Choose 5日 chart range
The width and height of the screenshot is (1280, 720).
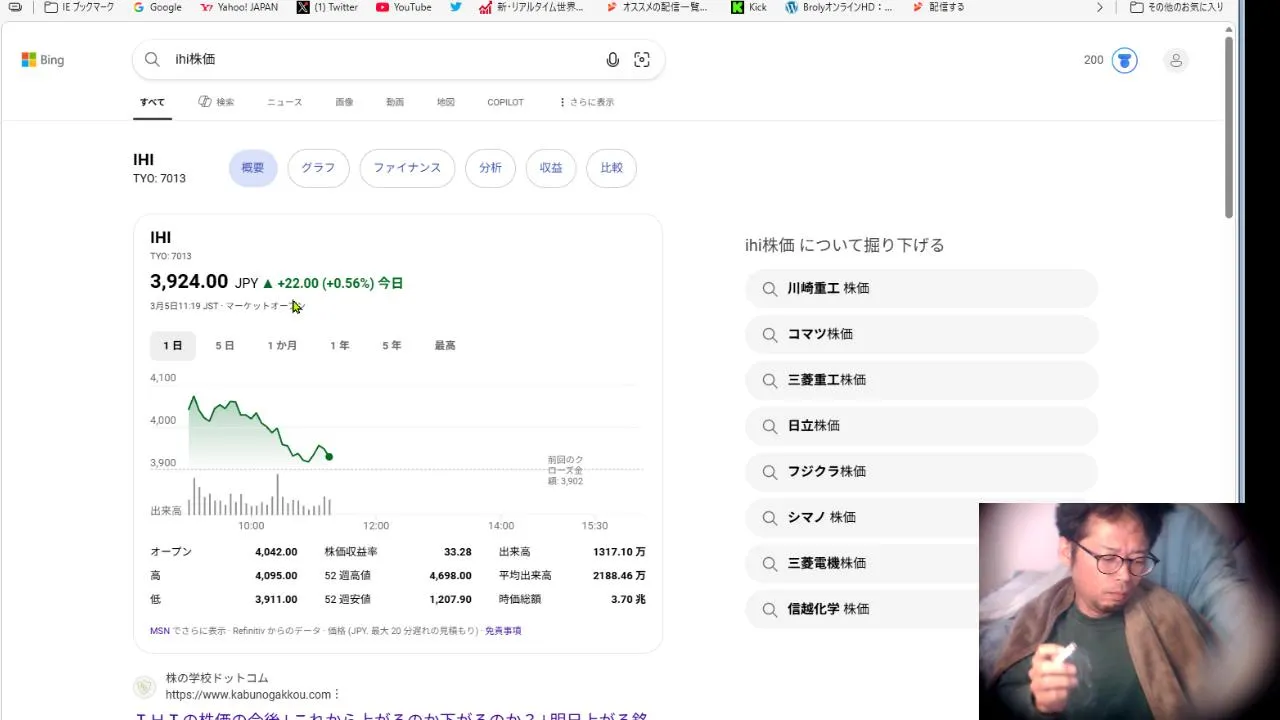pyautogui.click(x=225, y=346)
